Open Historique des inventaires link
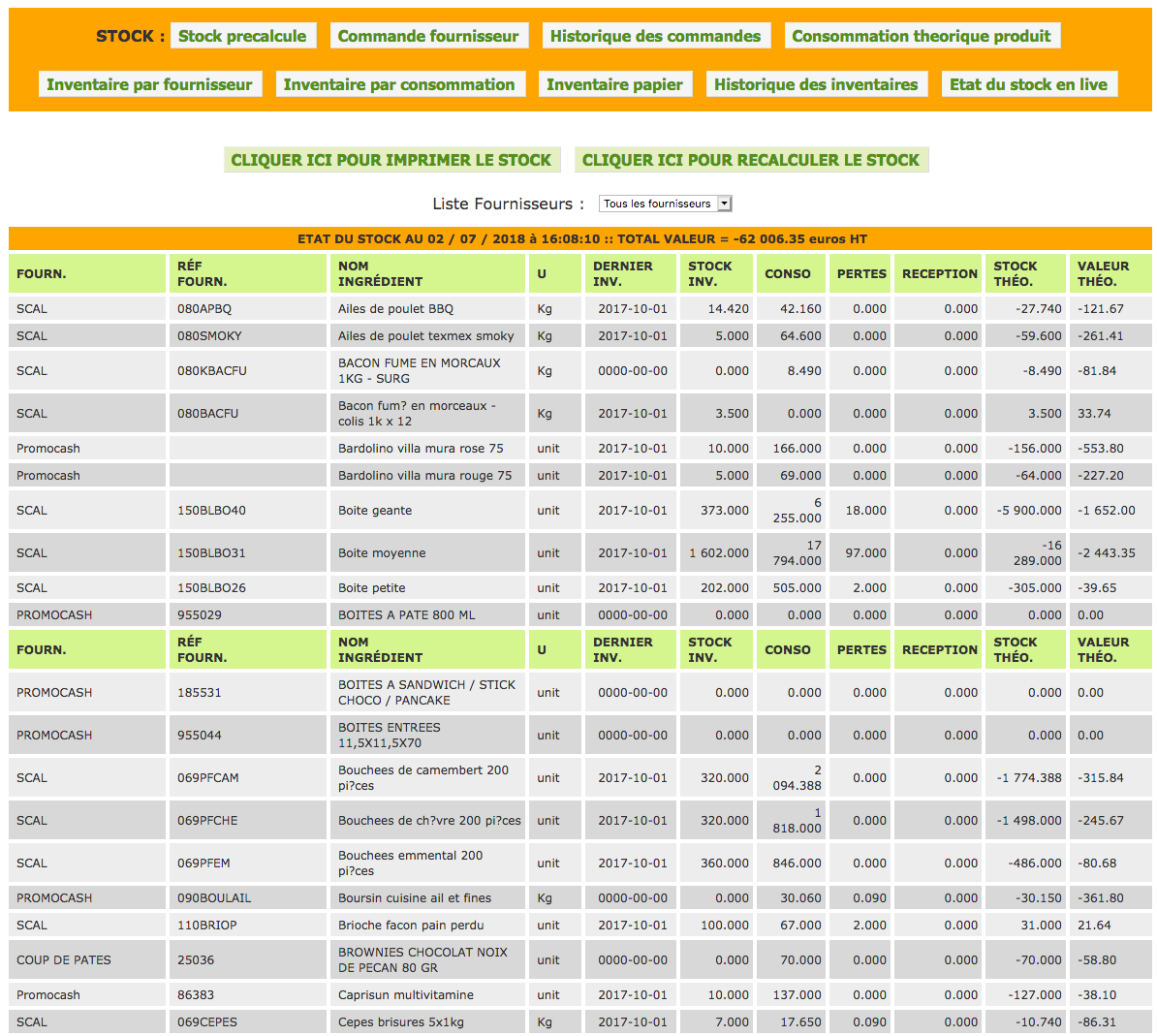Screen dimensions: 1157x1036 point(816,84)
